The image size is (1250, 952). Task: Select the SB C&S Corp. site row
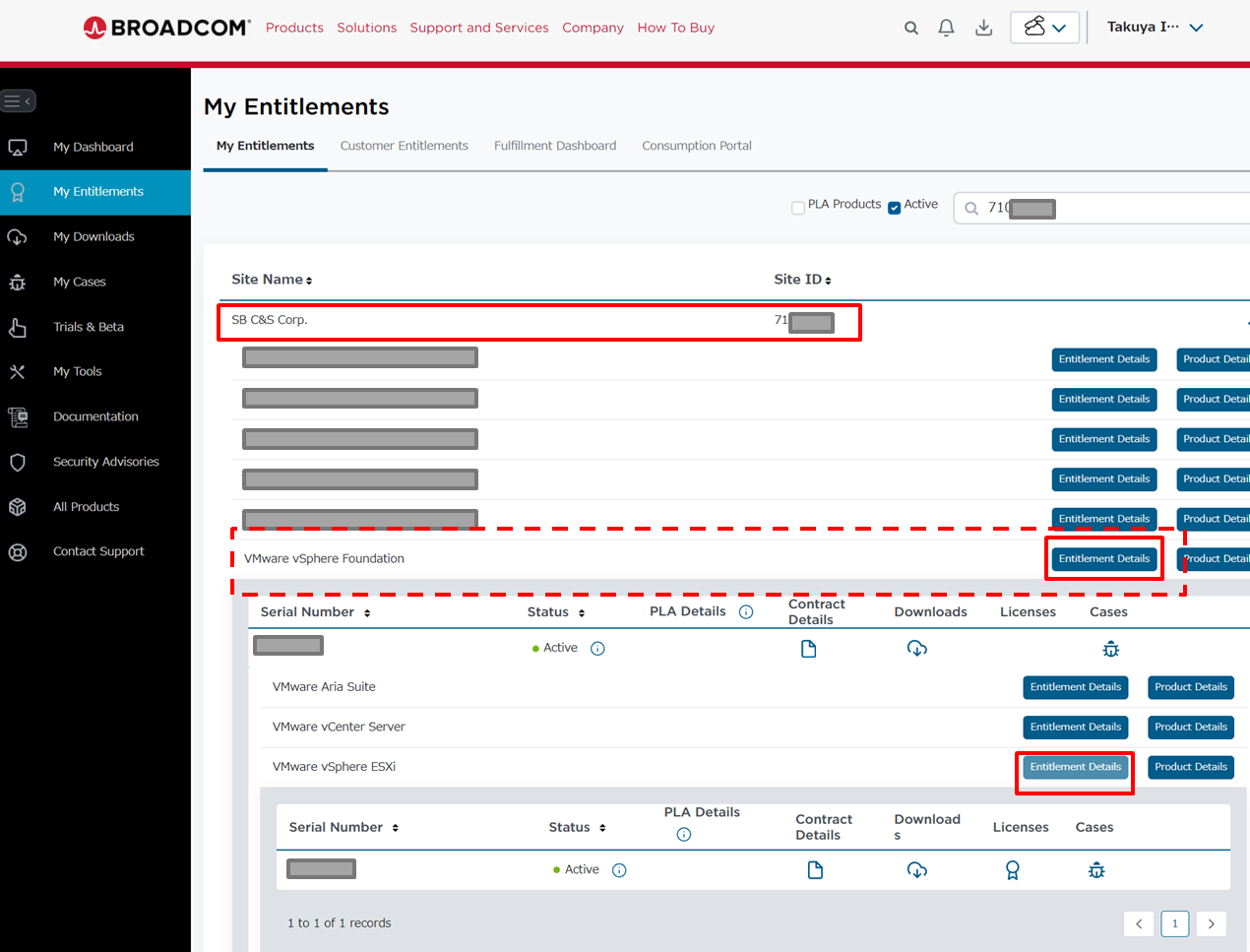[x=539, y=322]
